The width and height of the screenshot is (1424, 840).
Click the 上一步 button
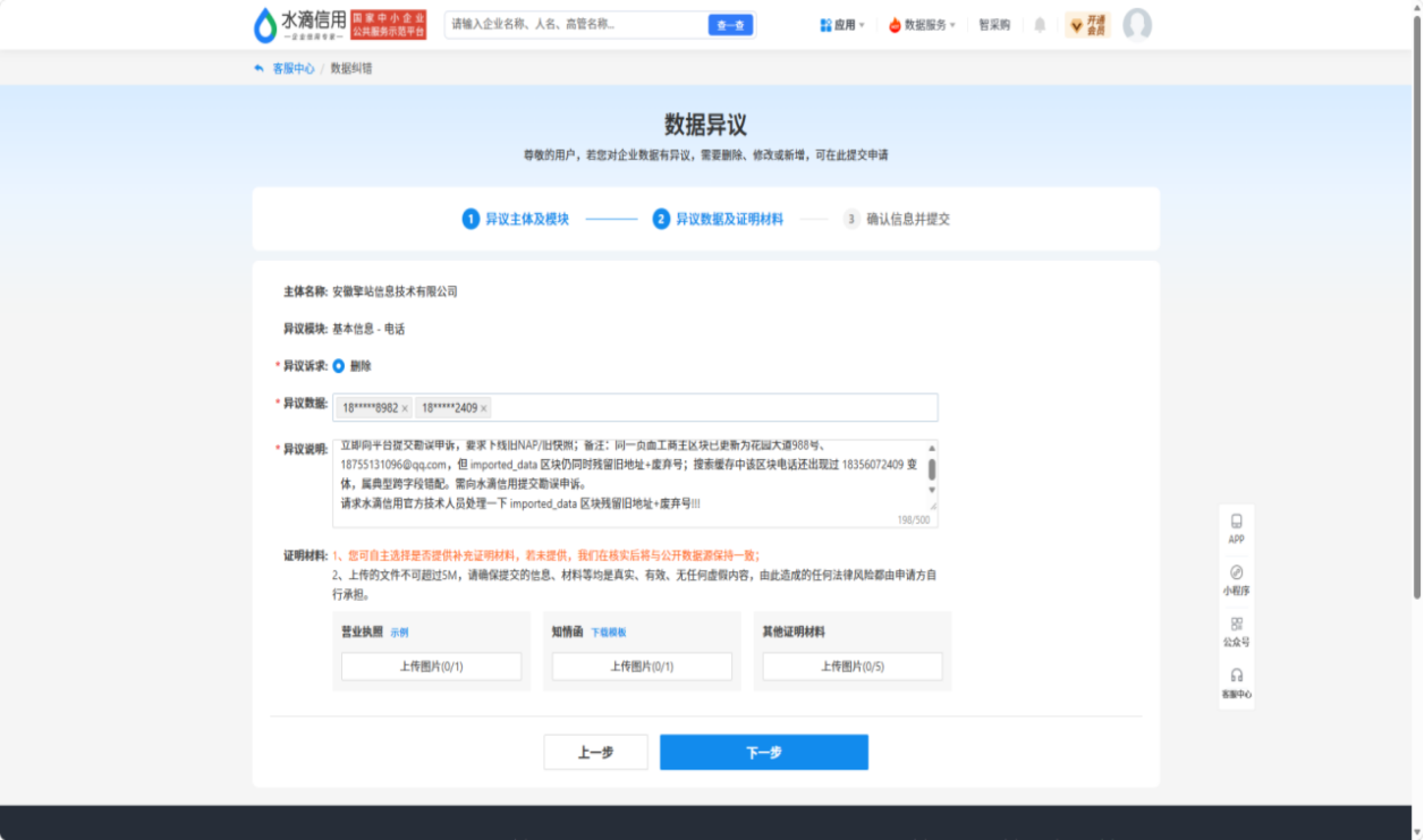click(x=596, y=752)
